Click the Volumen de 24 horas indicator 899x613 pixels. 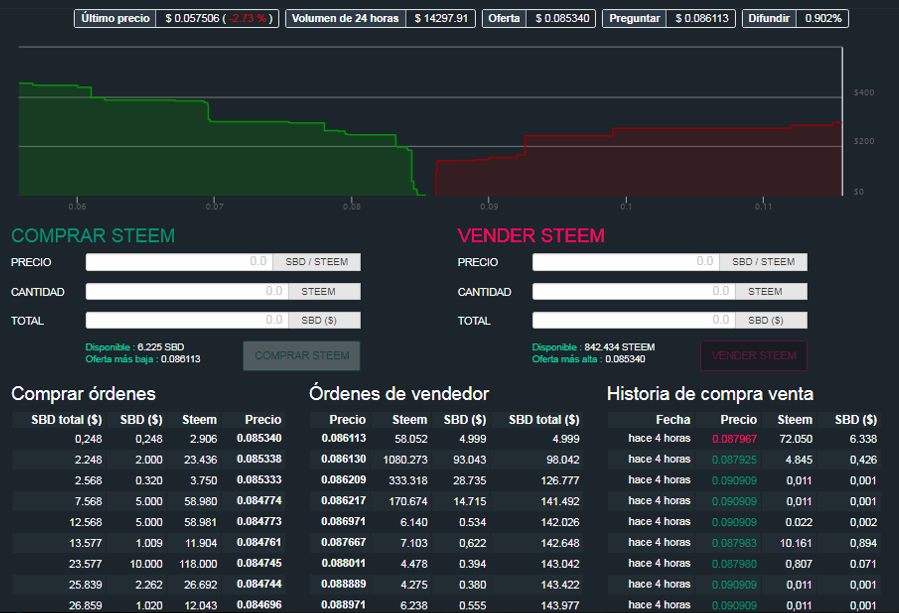point(380,18)
